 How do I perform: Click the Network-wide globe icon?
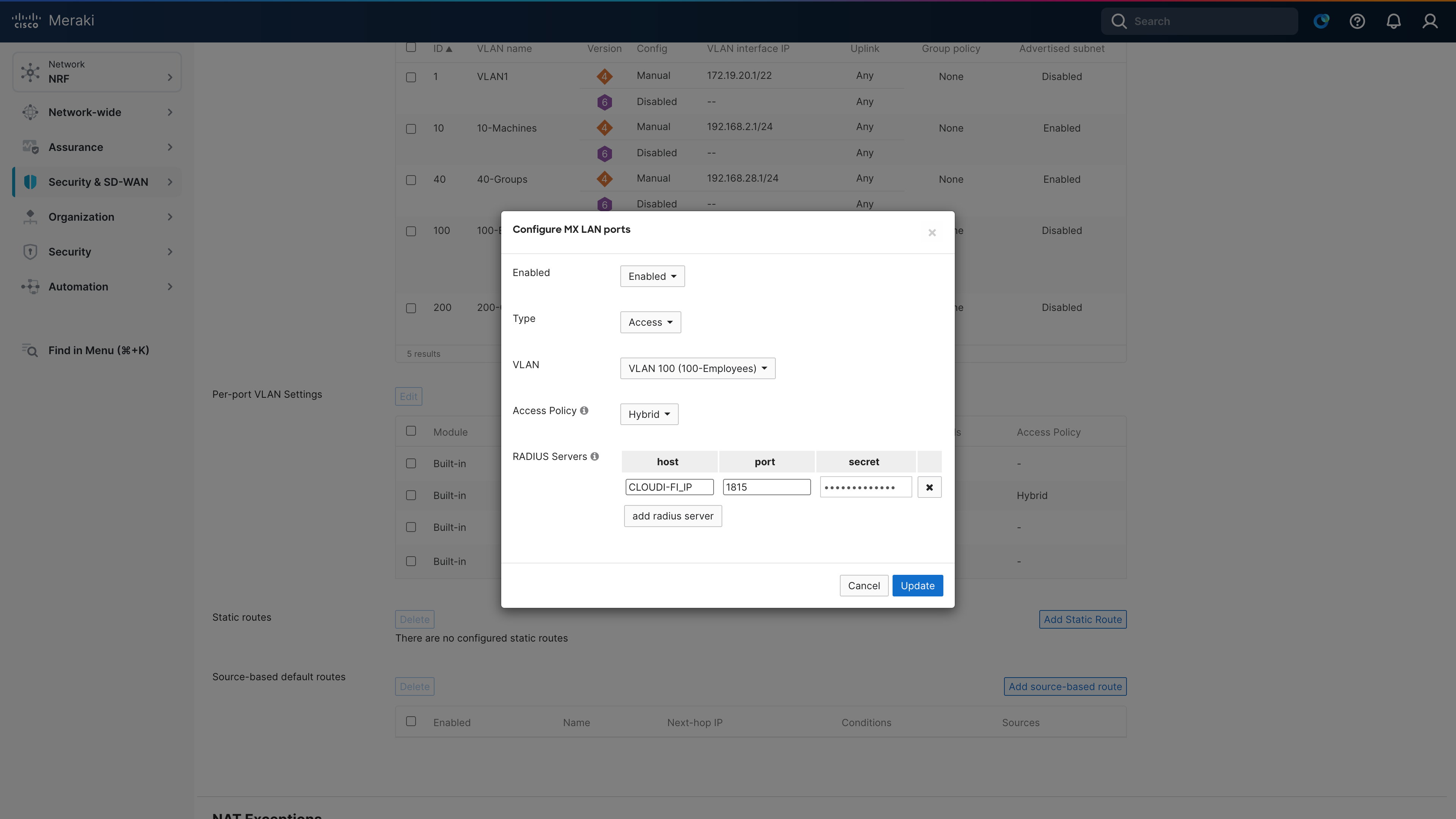[x=30, y=112]
